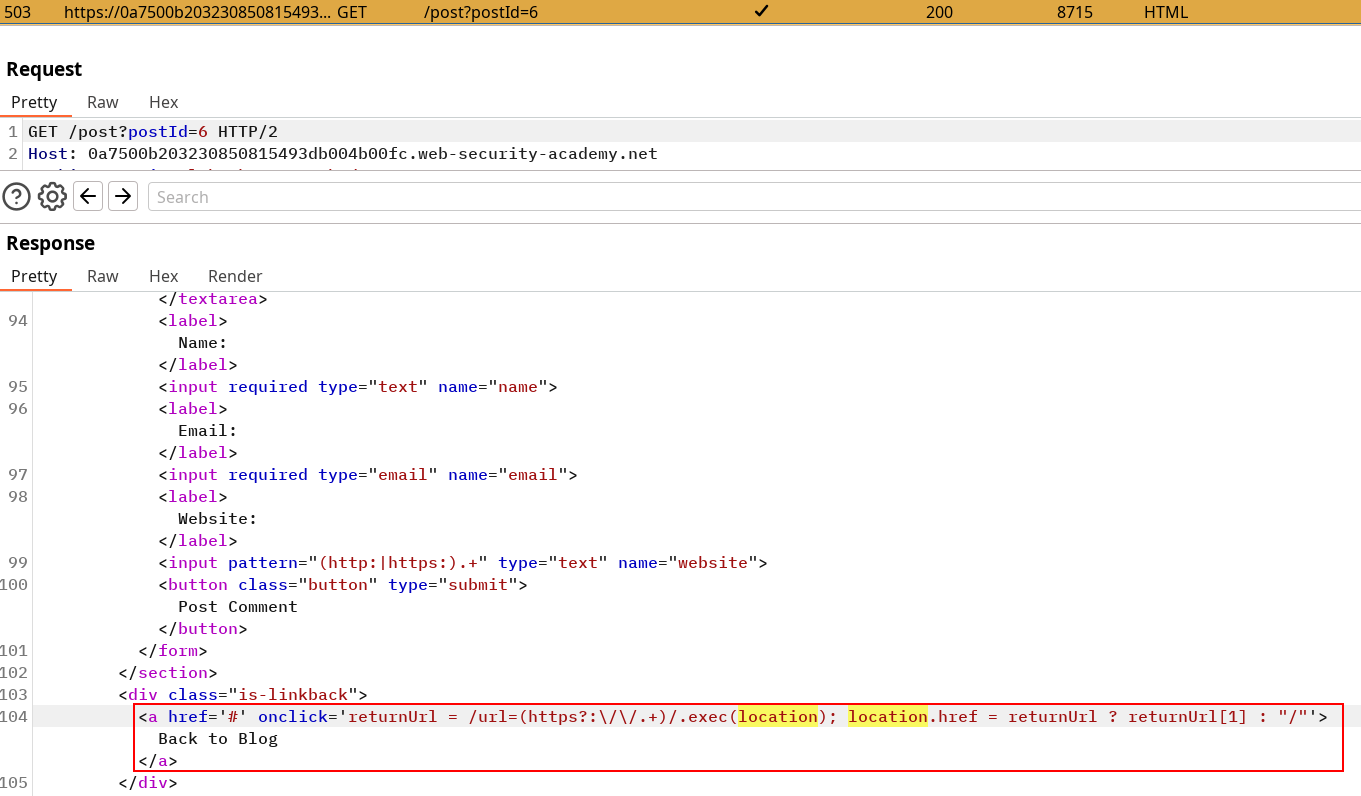Image resolution: width=1361 pixels, height=796 pixels.
Task: Open the Response Render tab
Action: pyautogui.click(x=235, y=276)
